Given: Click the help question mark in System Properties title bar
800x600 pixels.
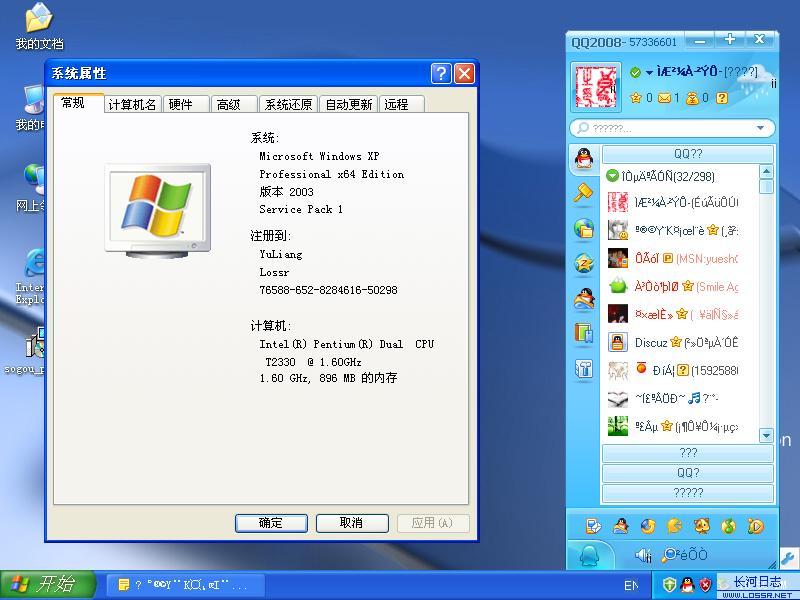Looking at the screenshot, I should [x=441, y=73].
